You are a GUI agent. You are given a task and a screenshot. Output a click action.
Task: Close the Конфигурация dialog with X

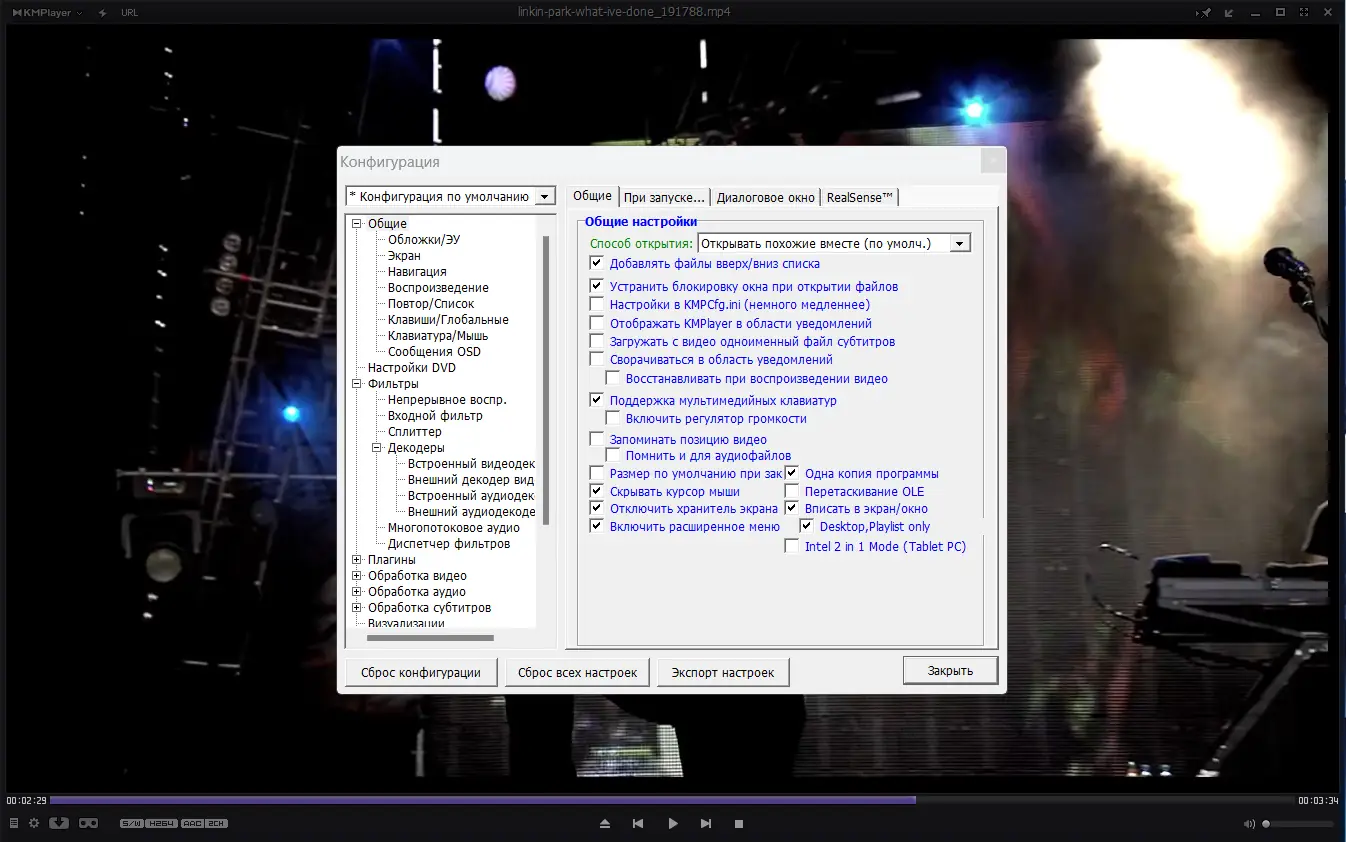coord(992,161)
